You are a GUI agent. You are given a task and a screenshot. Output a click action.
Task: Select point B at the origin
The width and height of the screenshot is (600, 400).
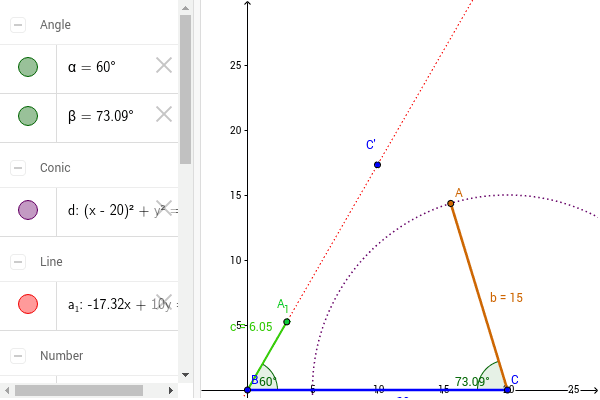[x=247, y=390]
